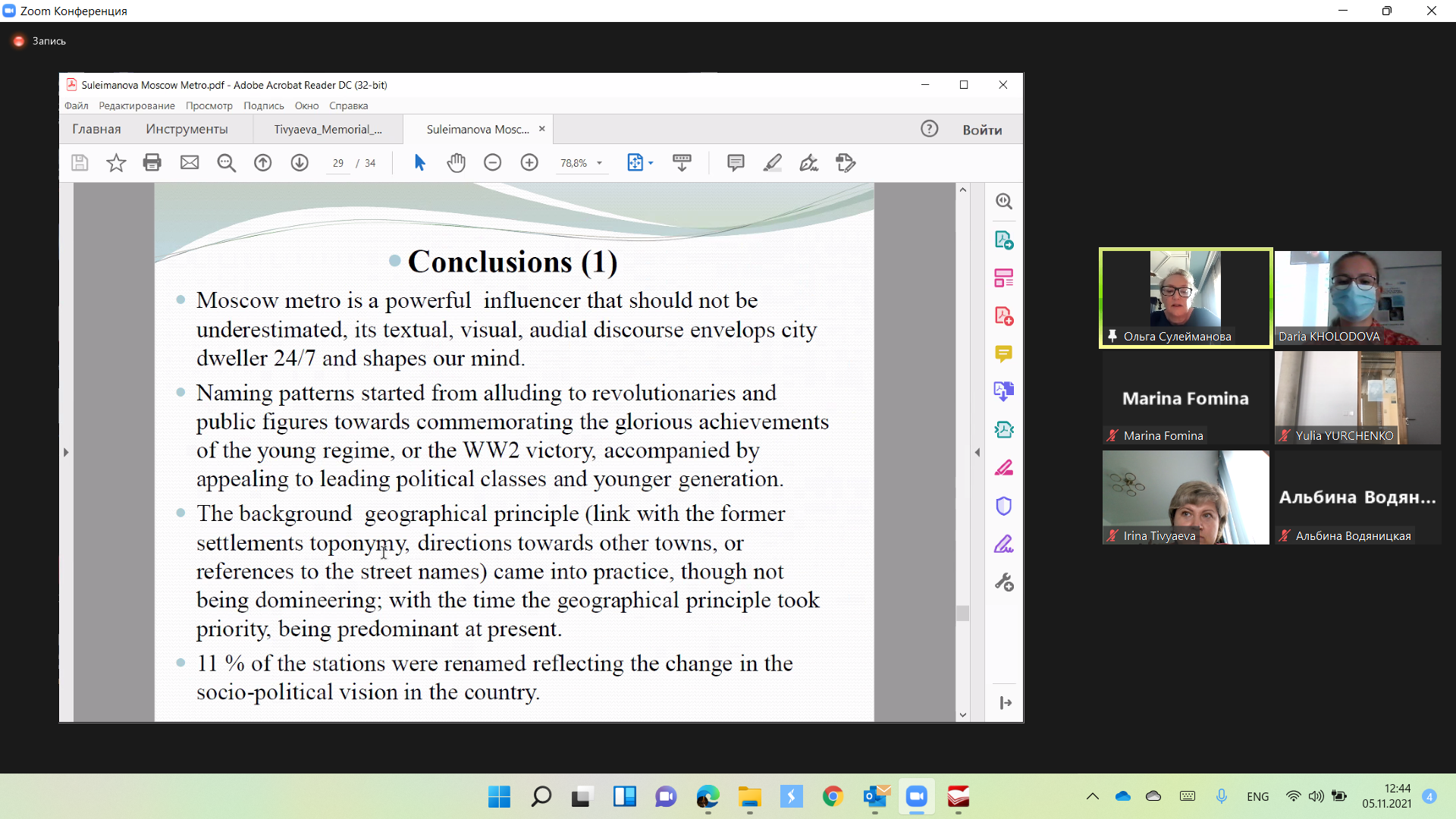Open Инструменты tools view

pos(187,129)
